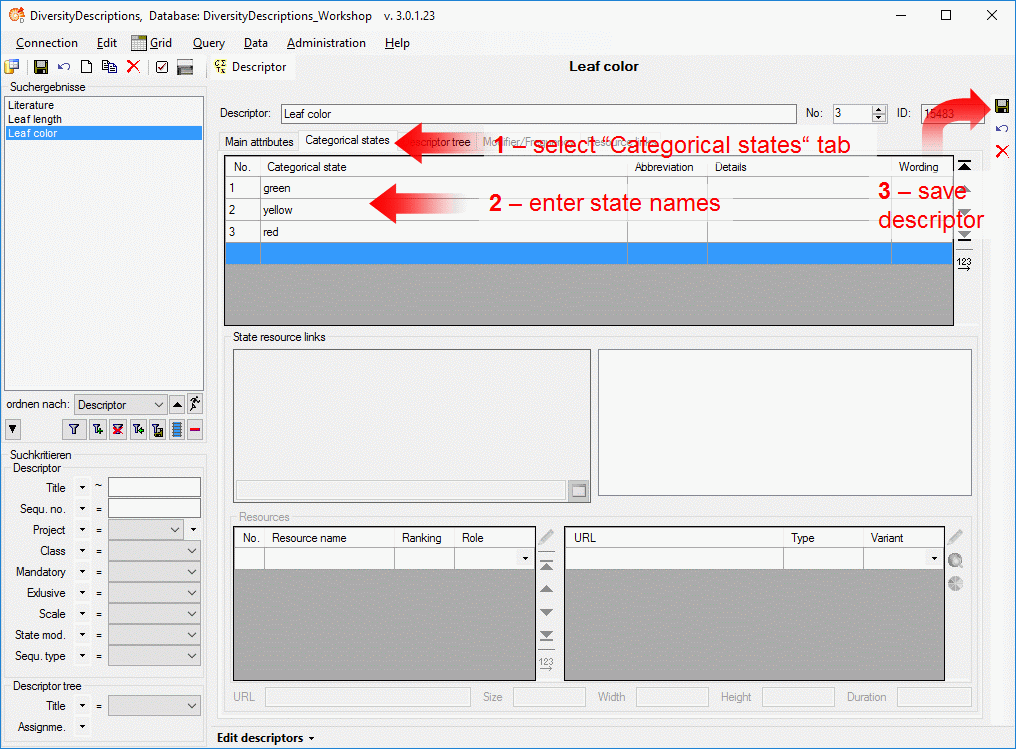Open the Help menu
This screenshot has height=749, width=1016.
coord(397,43)
